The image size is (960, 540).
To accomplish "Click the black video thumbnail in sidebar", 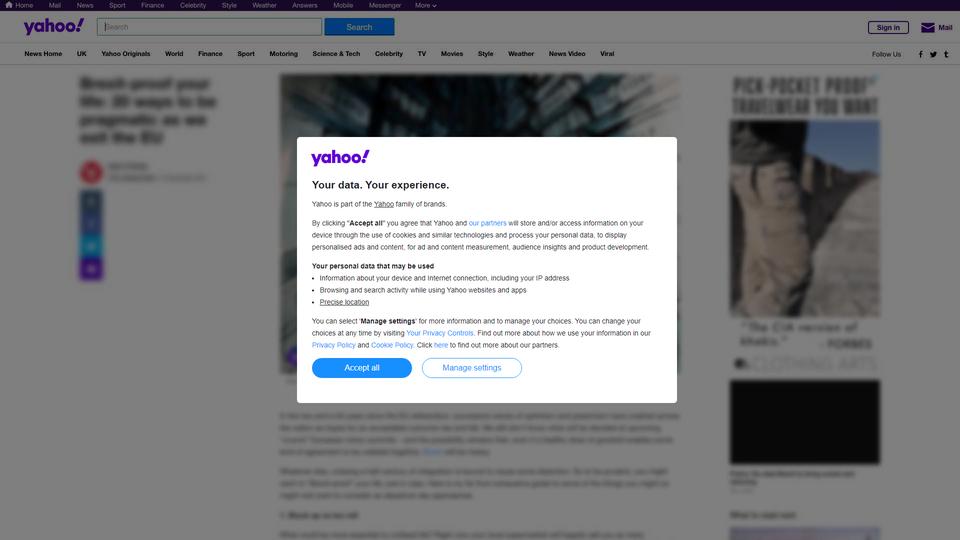I will 804,422.
